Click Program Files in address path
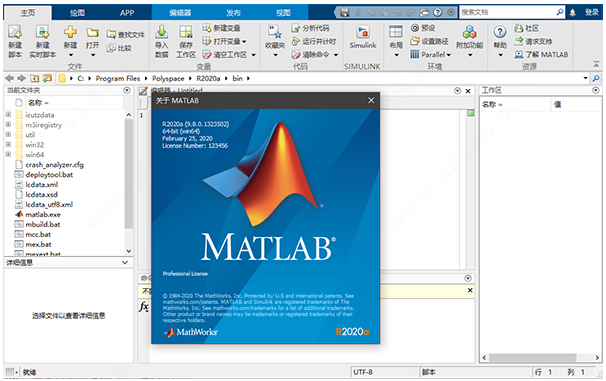 coord(118,78)
